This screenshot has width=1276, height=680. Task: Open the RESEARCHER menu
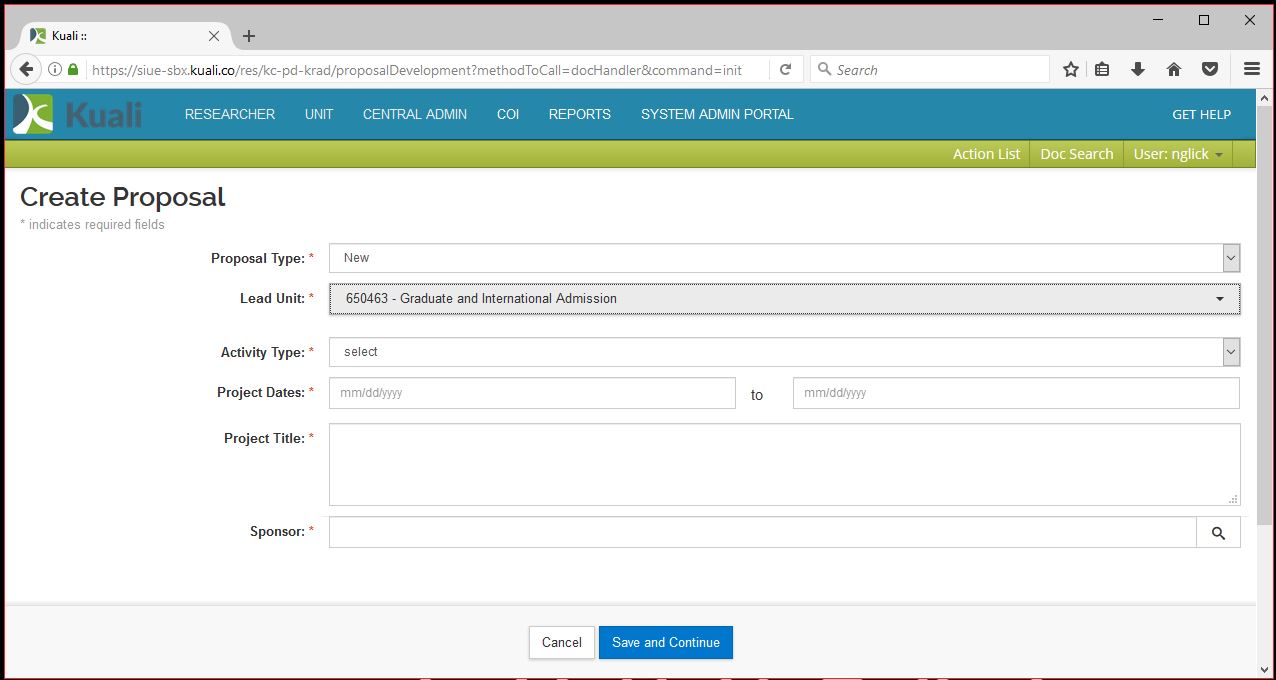(230, 114)
